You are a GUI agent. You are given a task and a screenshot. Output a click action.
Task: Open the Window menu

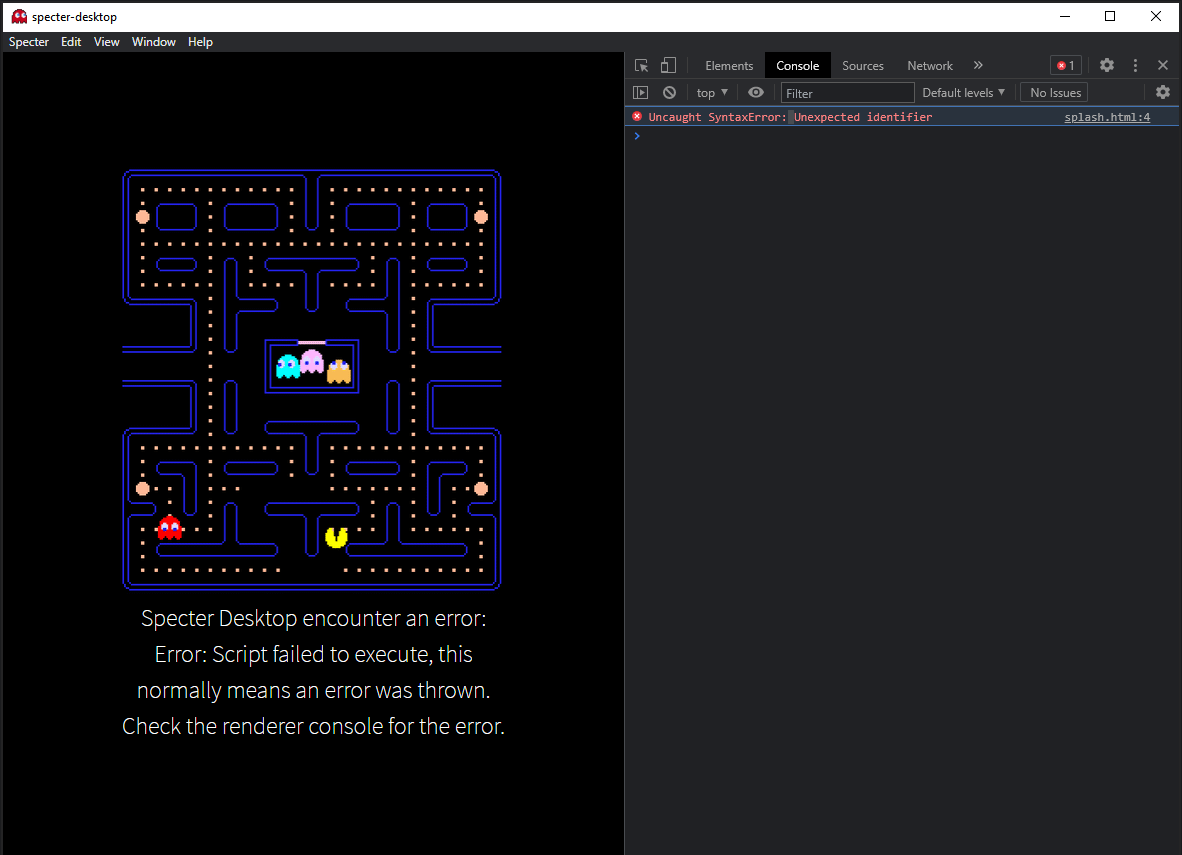[154, 42]
